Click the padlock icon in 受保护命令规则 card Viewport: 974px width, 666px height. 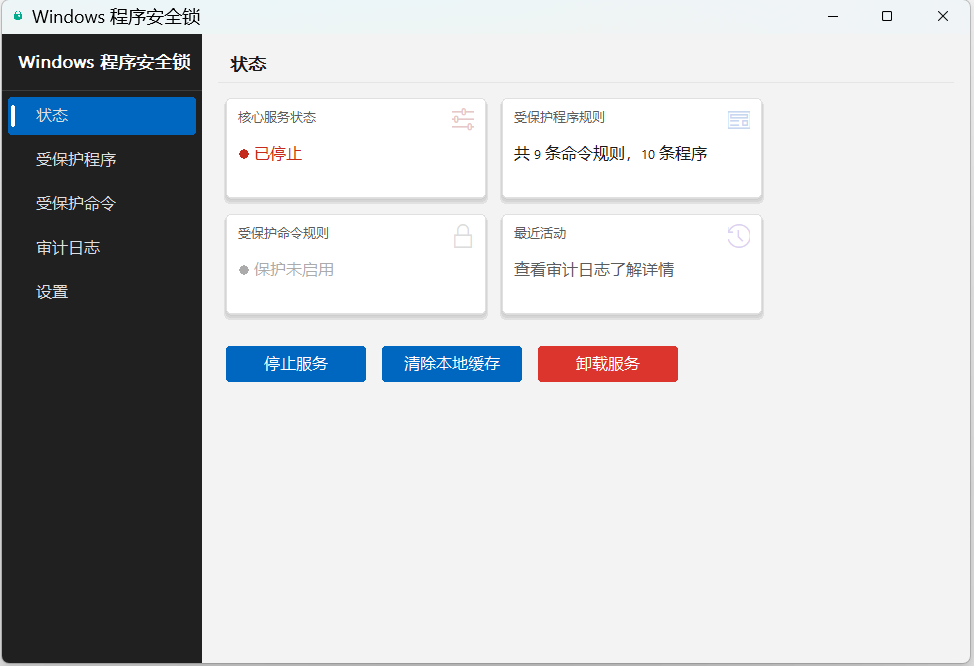(x=462, y=236)
